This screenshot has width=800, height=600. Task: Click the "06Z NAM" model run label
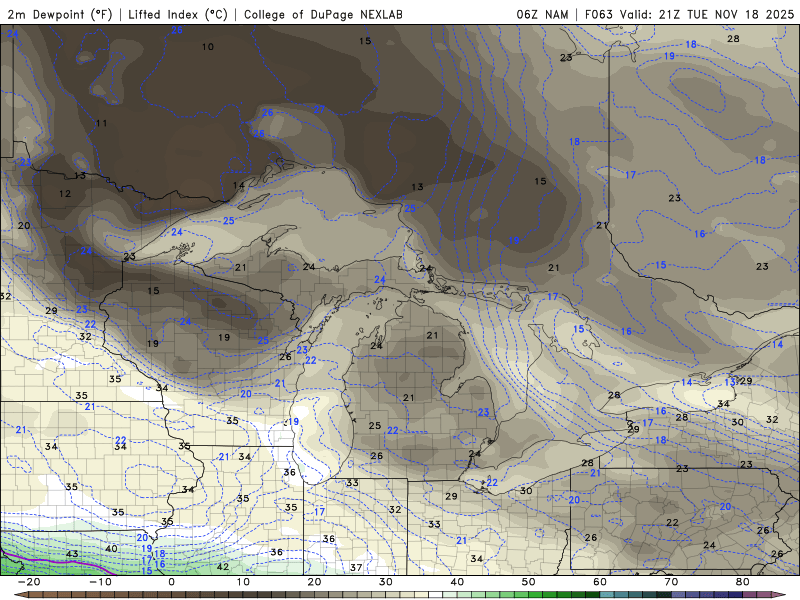pyautogui.click(x=542, y=14)
